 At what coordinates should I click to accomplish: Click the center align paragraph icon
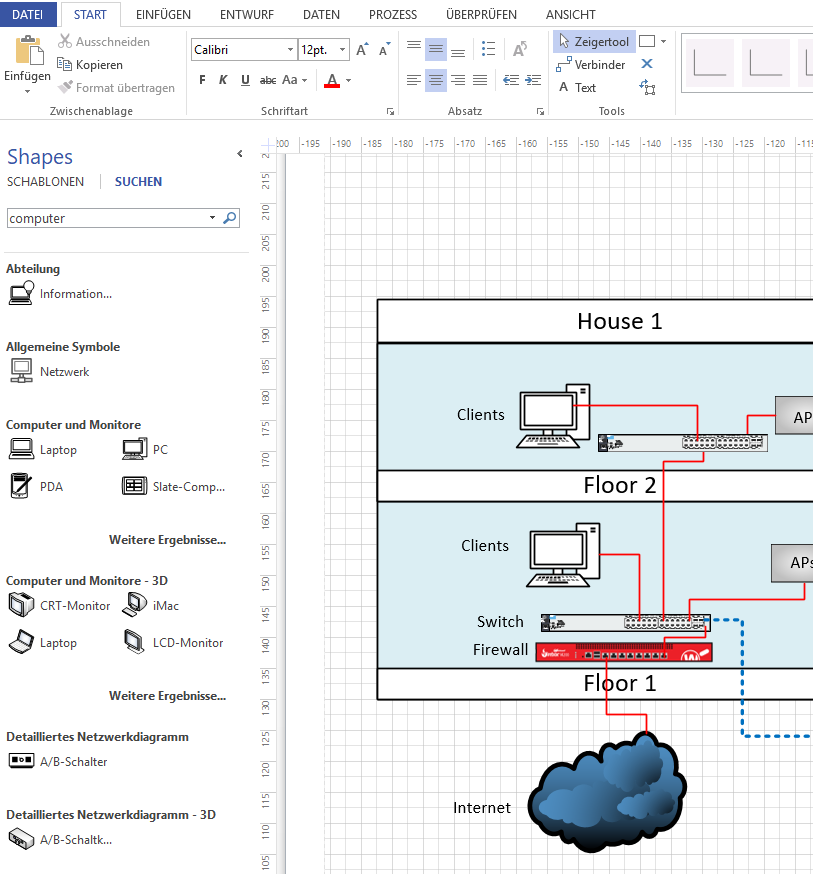pyautogui.click(x=436, y=80)
